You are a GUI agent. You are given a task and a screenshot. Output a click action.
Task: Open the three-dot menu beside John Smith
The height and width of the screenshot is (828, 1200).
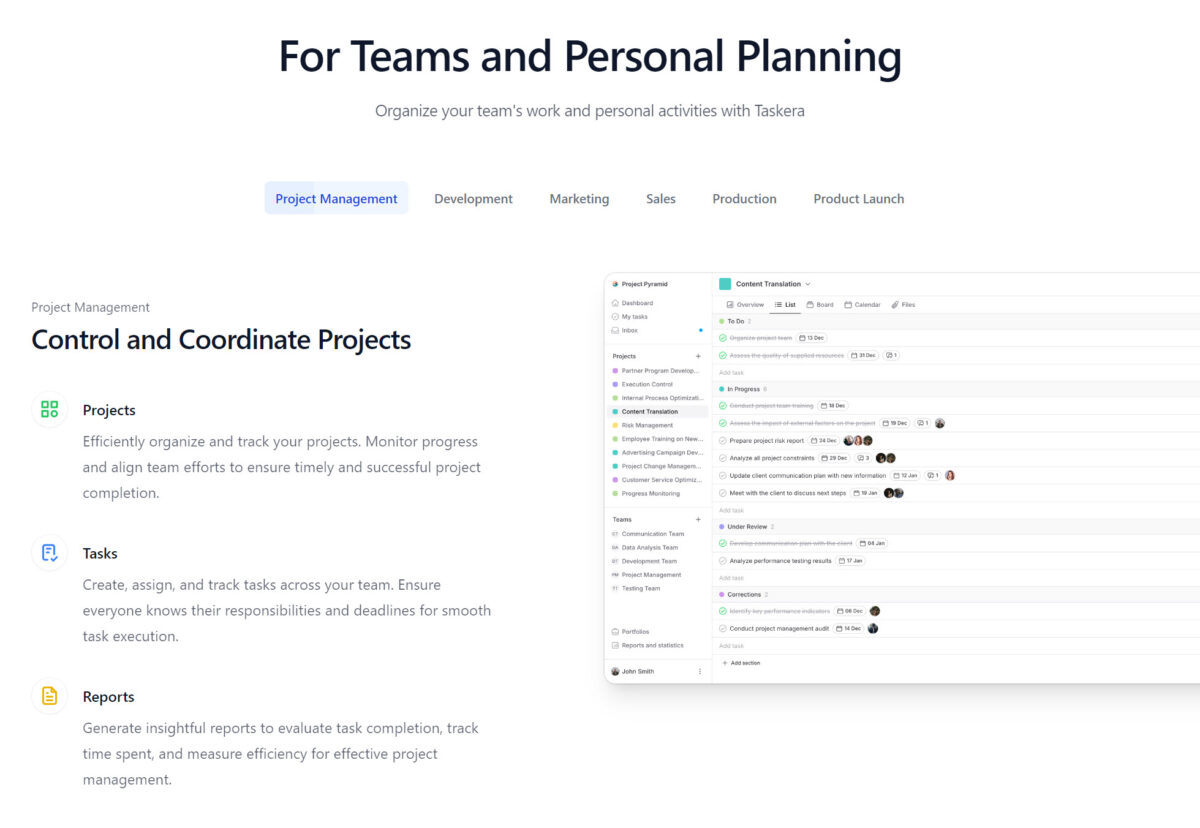pos(700,671)
